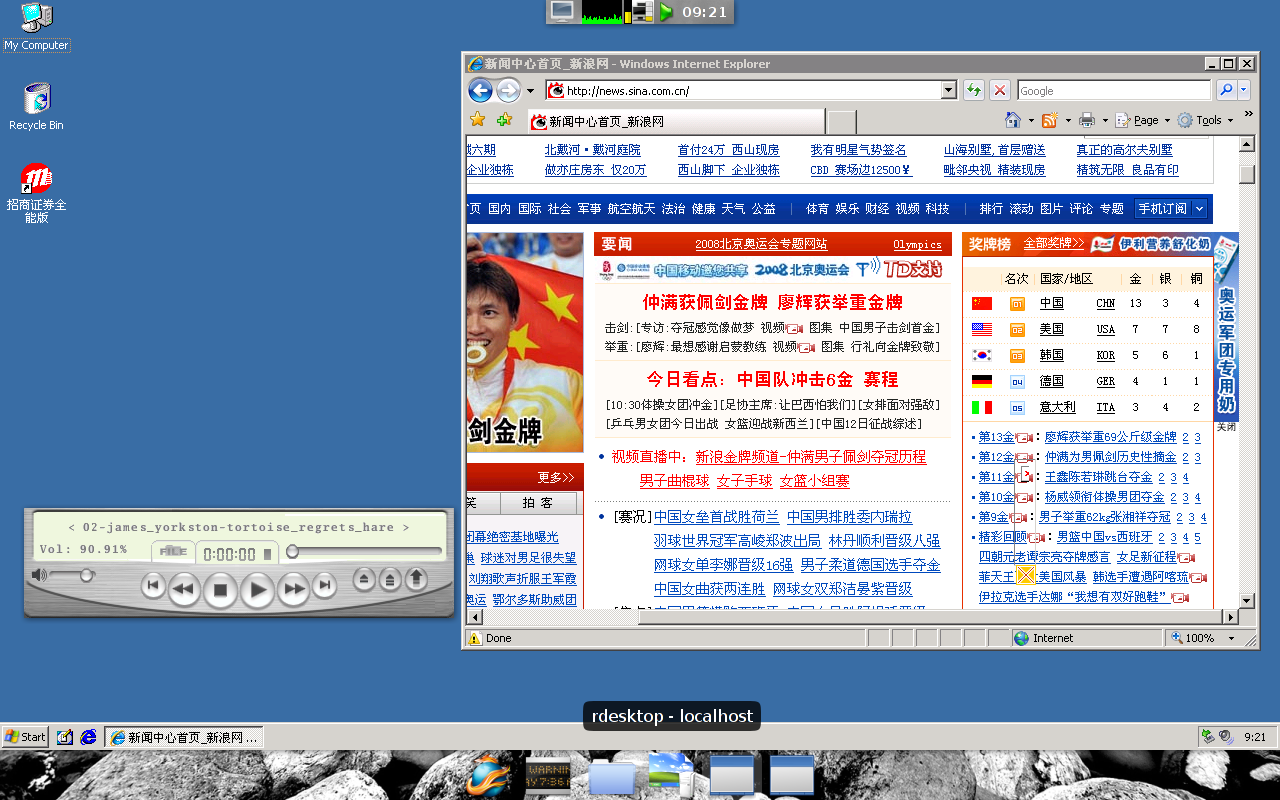This screenshot has width=1280, height=800.
Task: Click the Play button in the media player
Action: click(x=257, y=590)
